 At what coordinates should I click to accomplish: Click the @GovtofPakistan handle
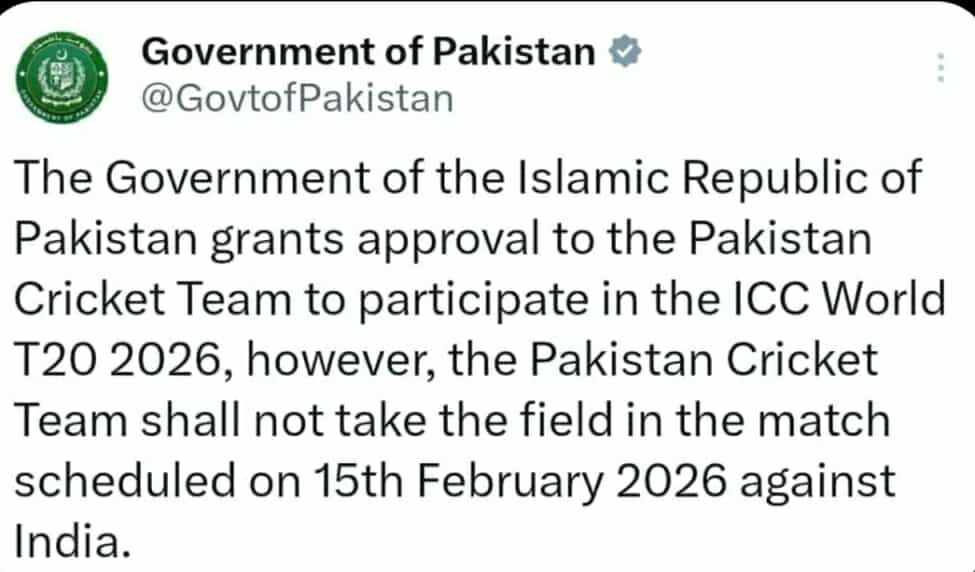pos(298,99)
